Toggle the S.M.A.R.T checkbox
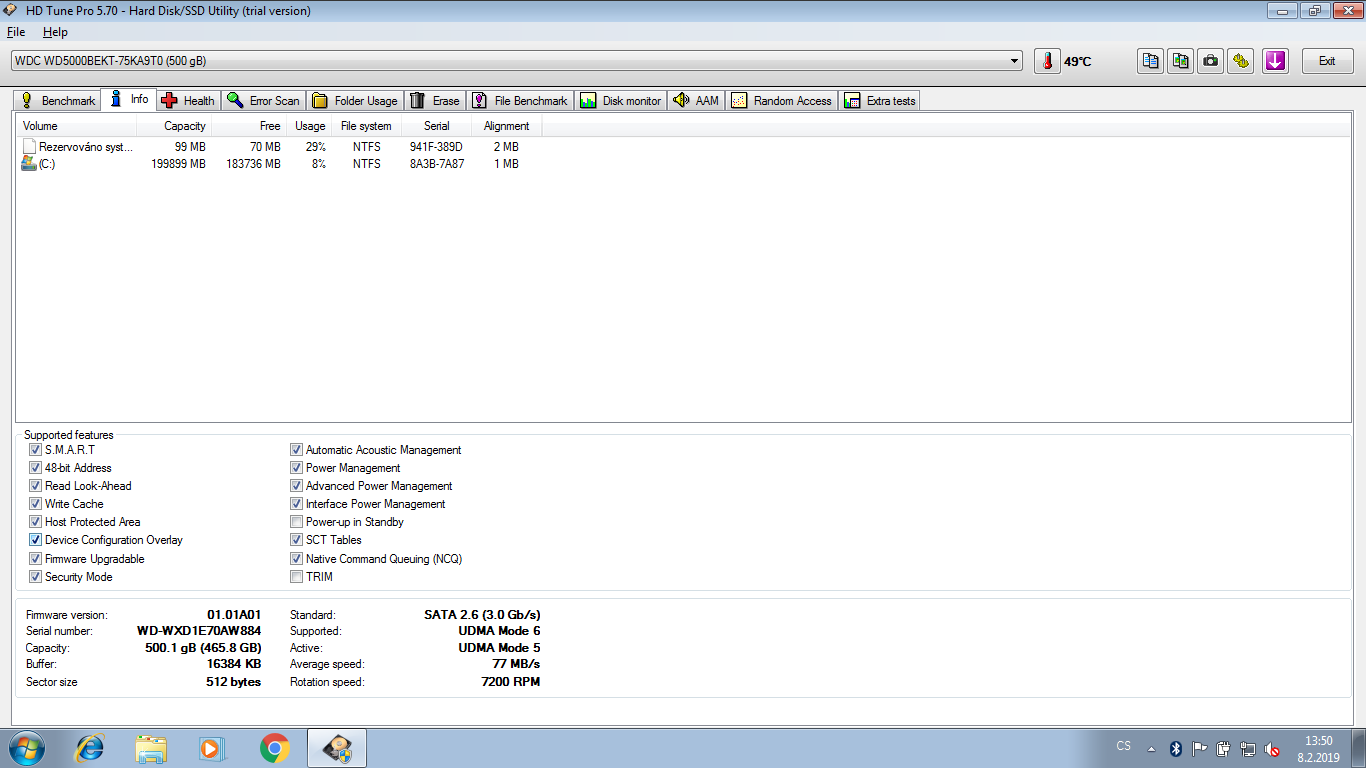1366x768 pixels. (36, 450)
